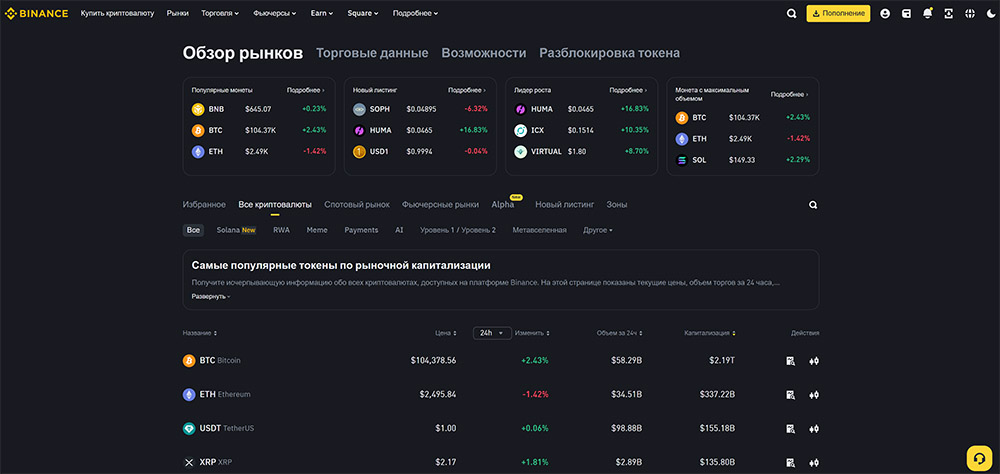
Task: Switch to Избранное tab
Action: (204, 205)
